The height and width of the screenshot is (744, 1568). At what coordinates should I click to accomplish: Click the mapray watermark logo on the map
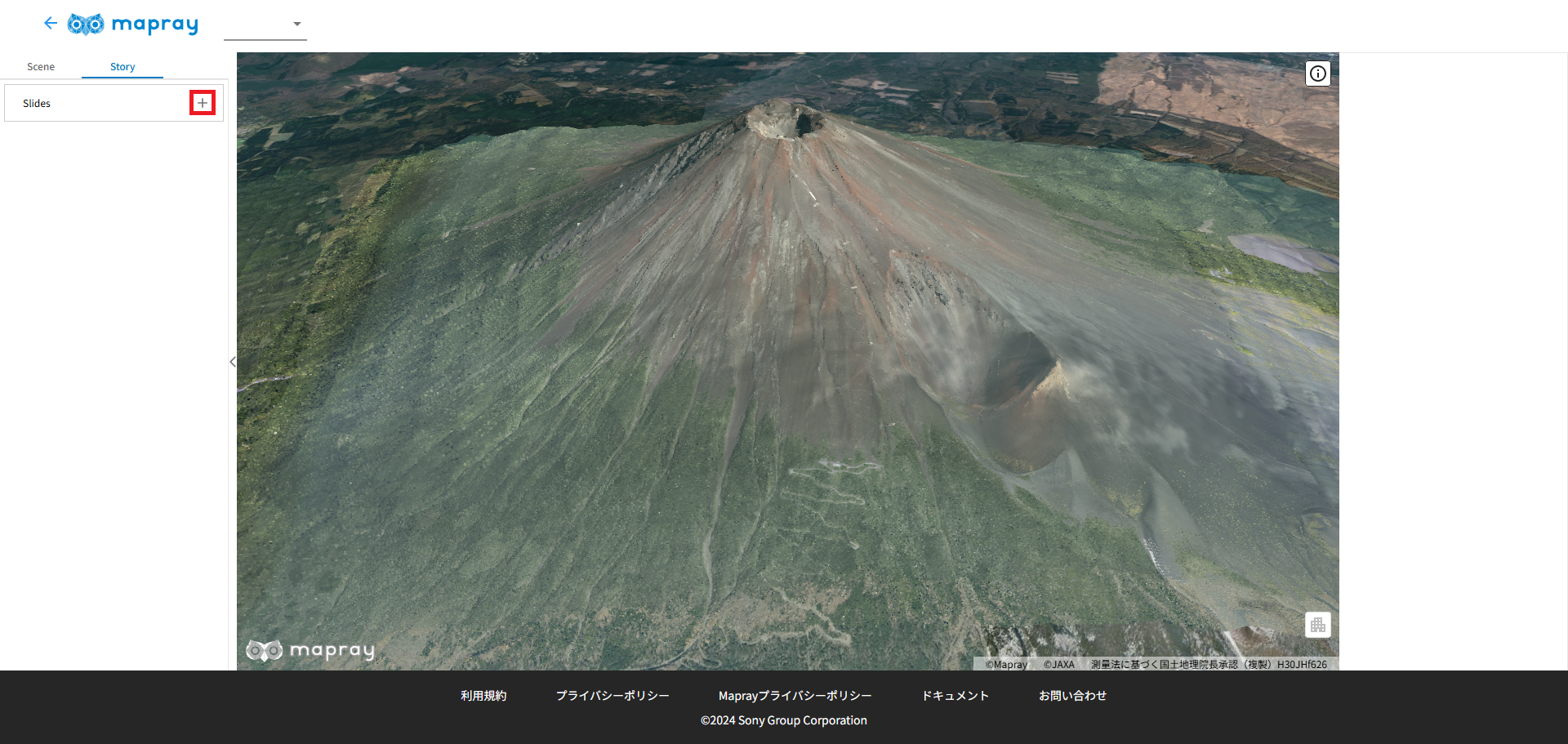coord(310,650)
